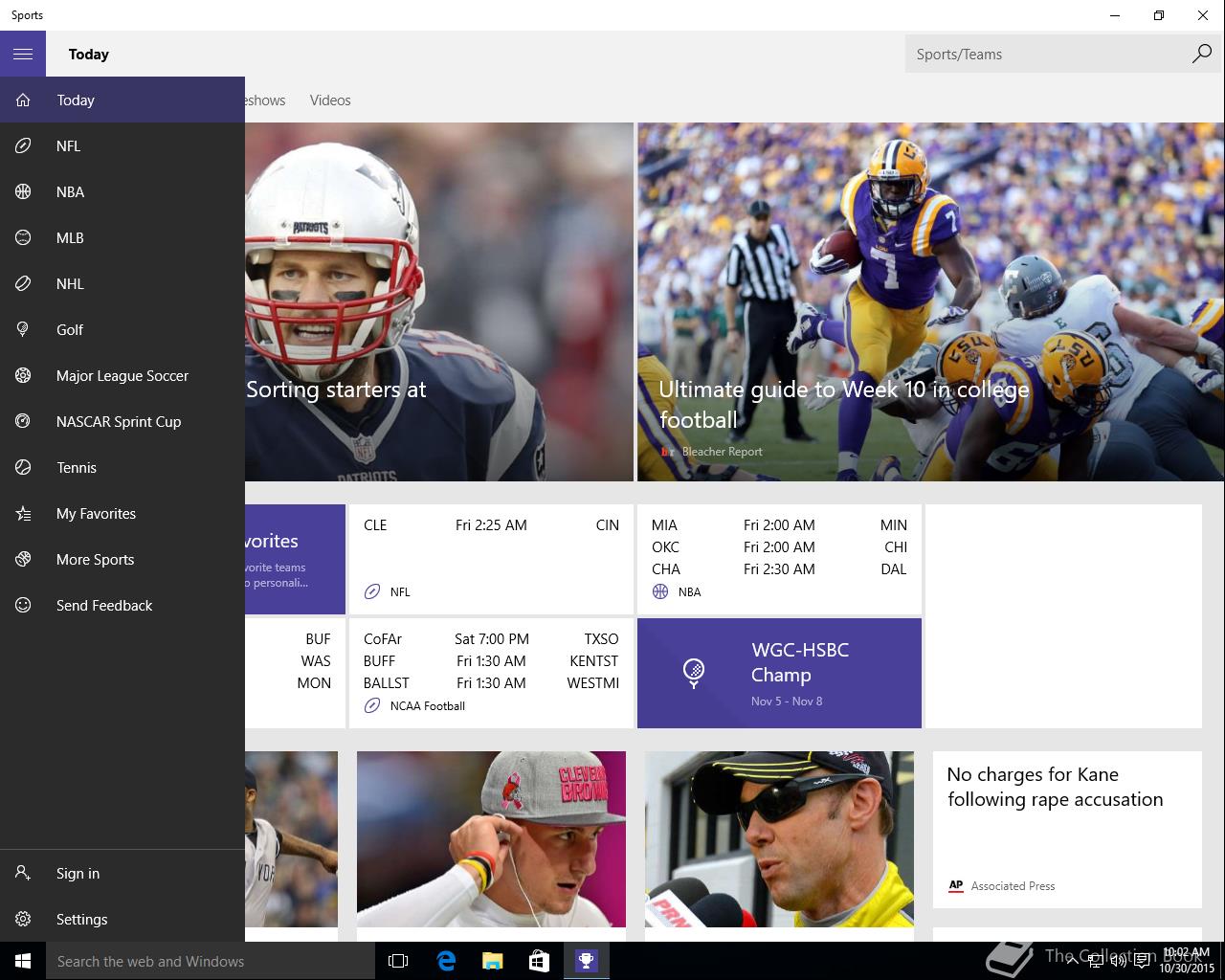This screenshot has height=980, width=1225.
Task: Select the Tennis sidebar label
Action: pyautogui.click(x=77, y=467)
